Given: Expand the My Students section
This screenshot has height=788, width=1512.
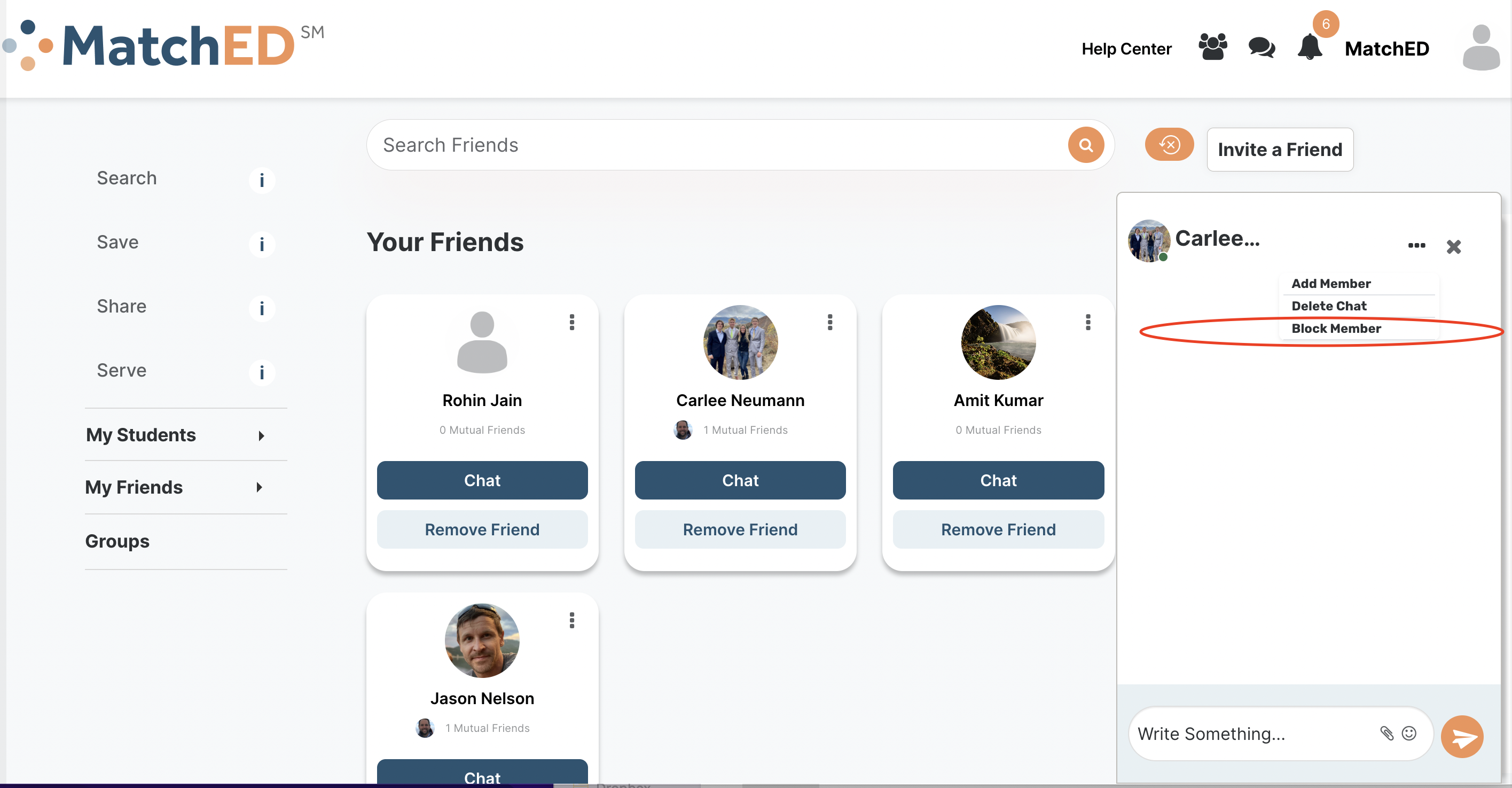Looking at the screenshot, I should 261,436.
